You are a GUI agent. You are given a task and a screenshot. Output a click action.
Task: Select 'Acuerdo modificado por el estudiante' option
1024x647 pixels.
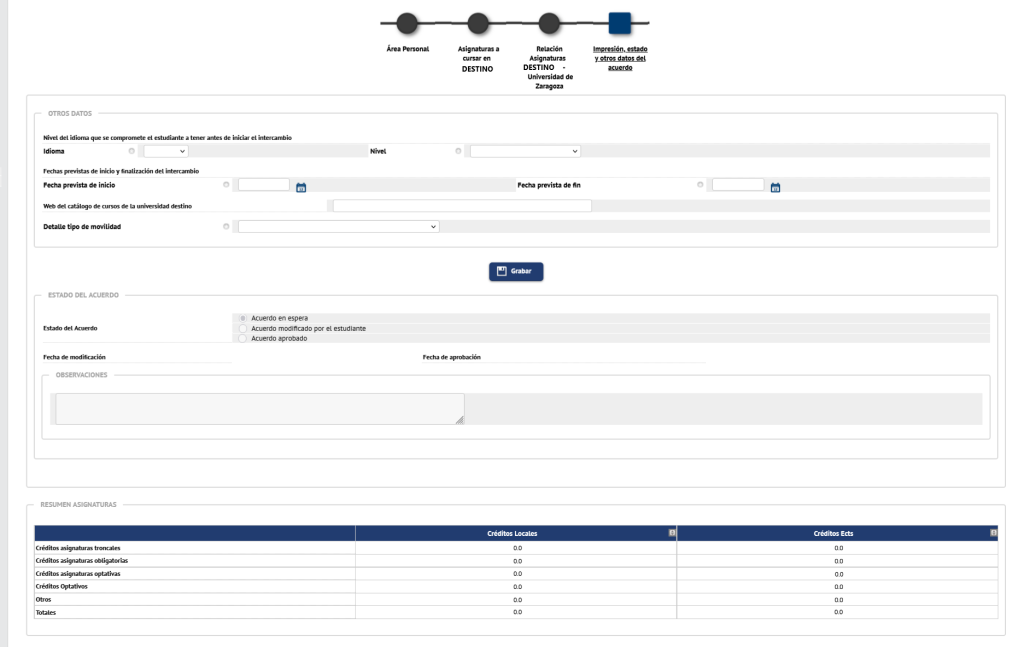tap(243, 328)
